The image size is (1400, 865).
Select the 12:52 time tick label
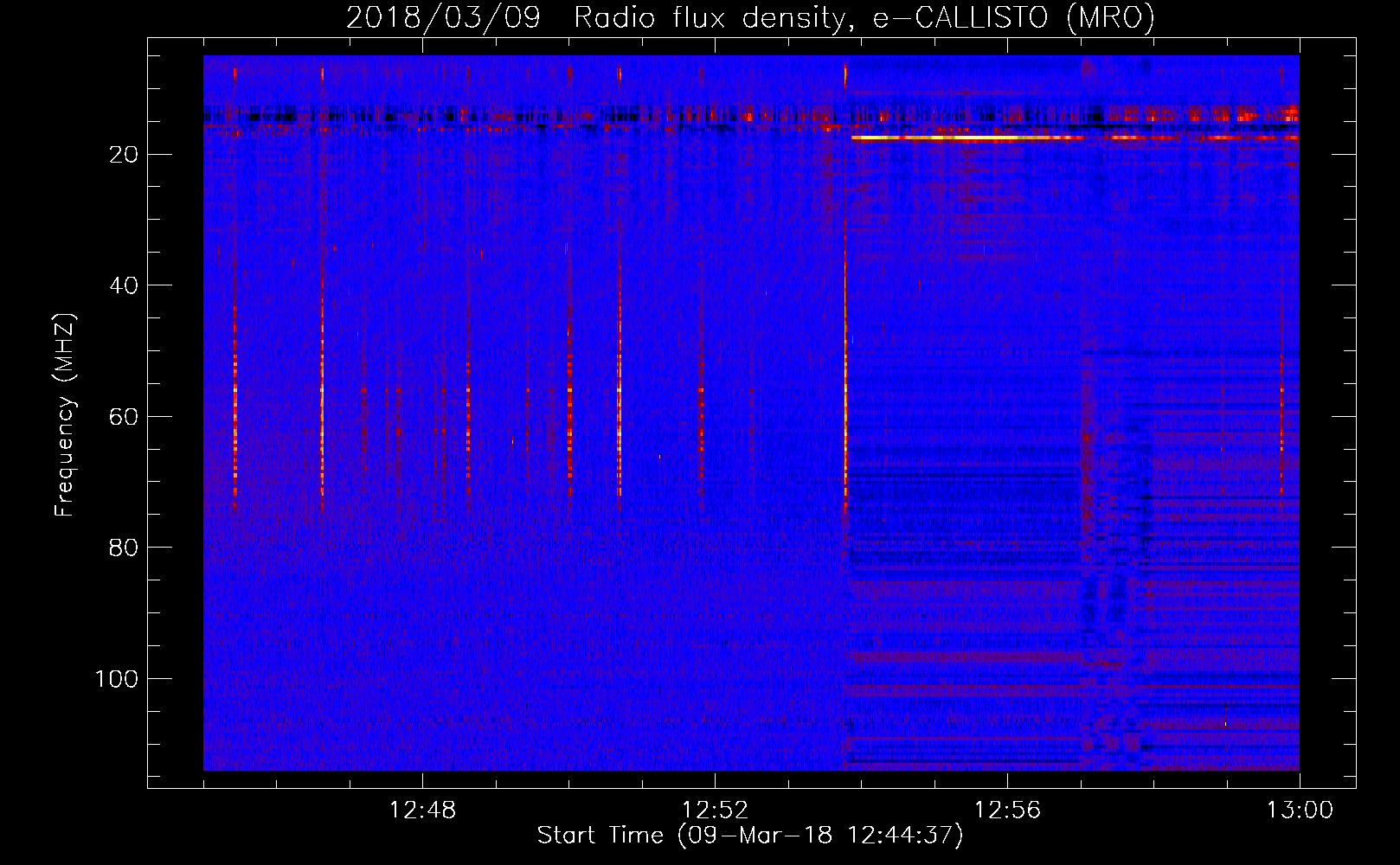[x=715, y=811]
